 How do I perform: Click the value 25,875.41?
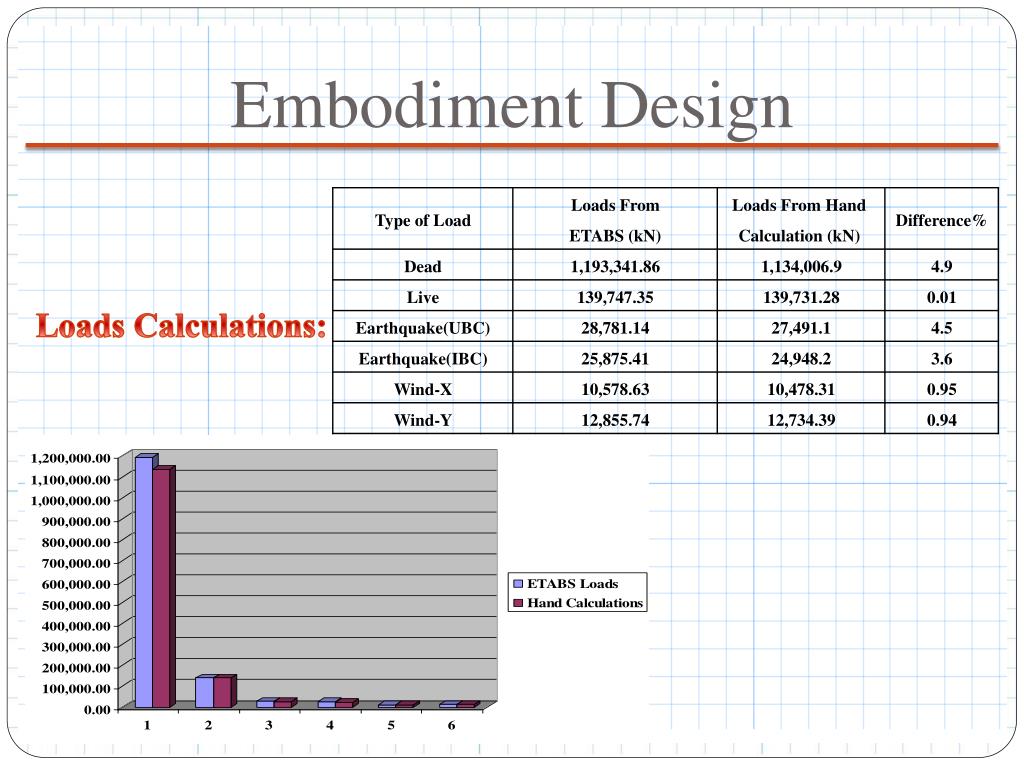[615, 359]
